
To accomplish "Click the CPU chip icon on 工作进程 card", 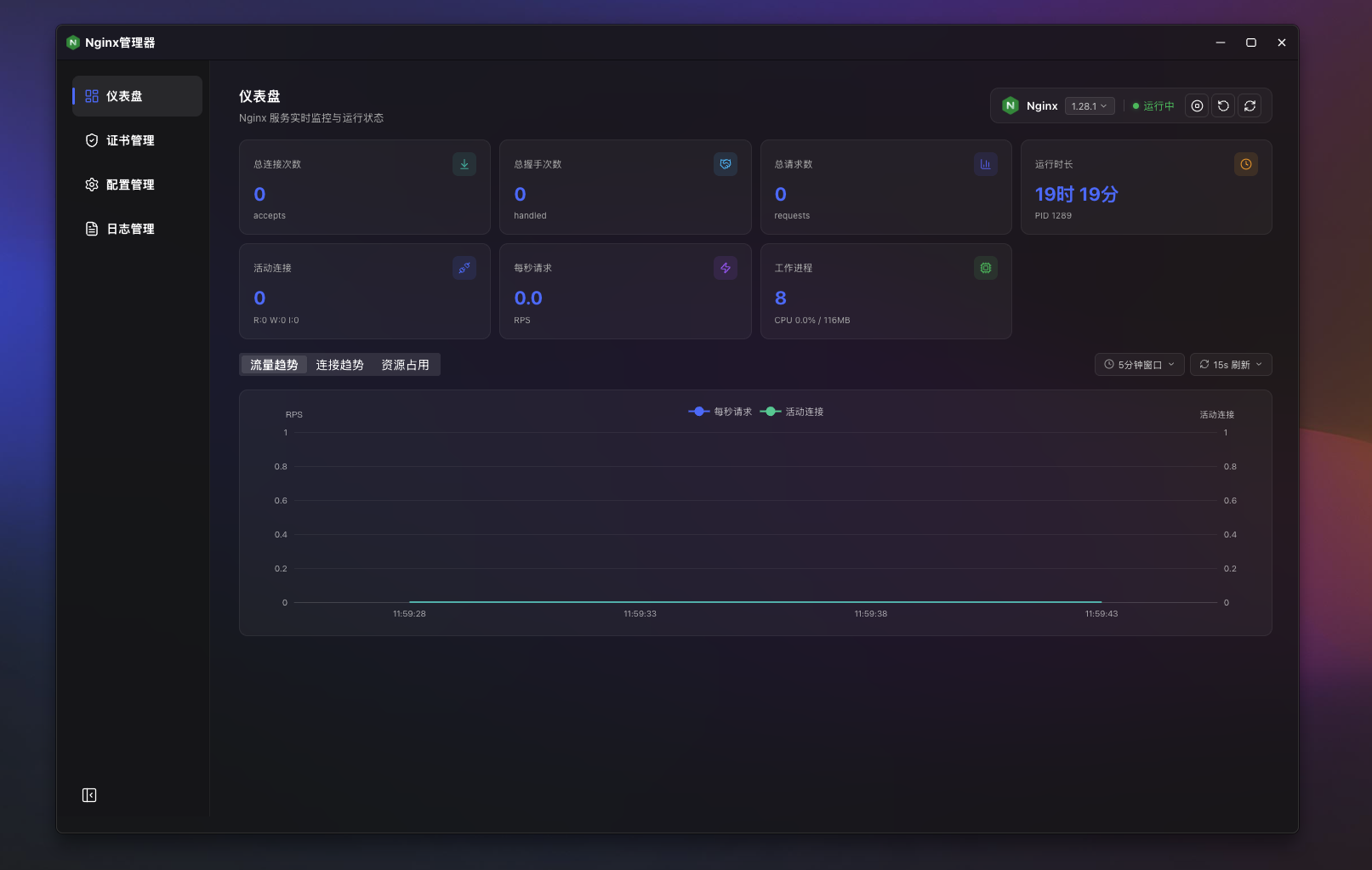I will coord(986,268).
